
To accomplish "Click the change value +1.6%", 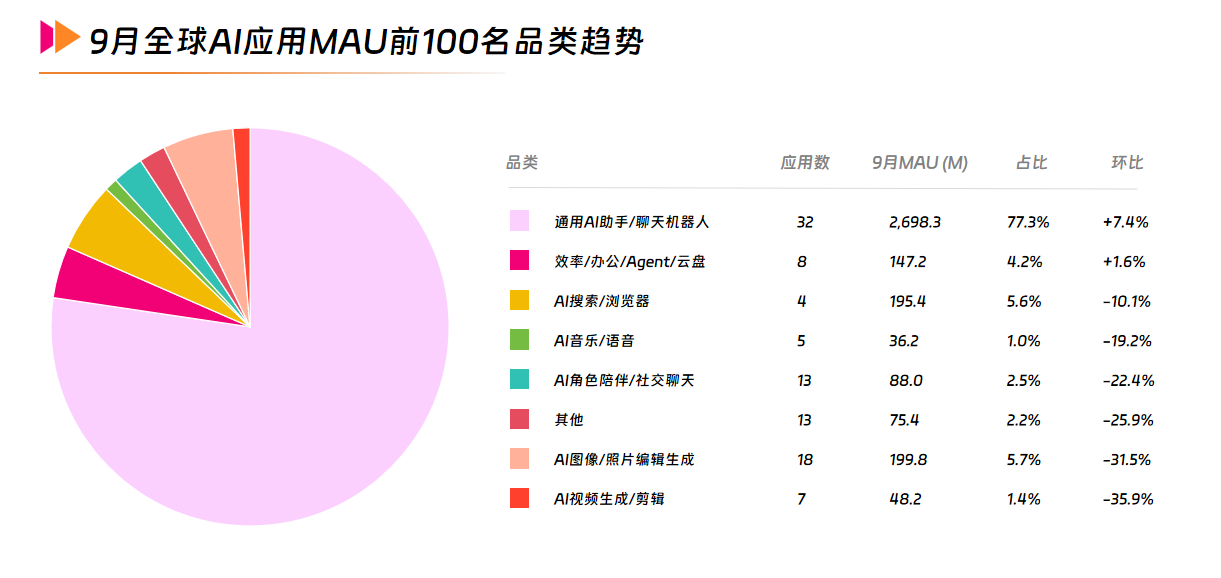I will (x=1123, y=261).
